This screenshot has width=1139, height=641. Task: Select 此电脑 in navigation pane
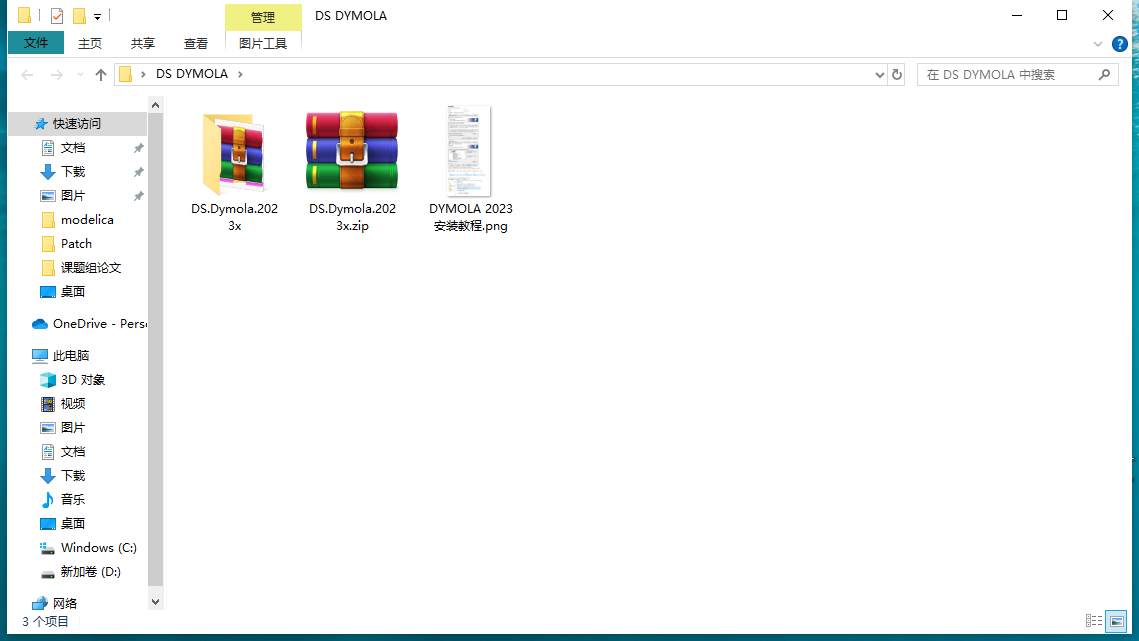tap(70, 355)
